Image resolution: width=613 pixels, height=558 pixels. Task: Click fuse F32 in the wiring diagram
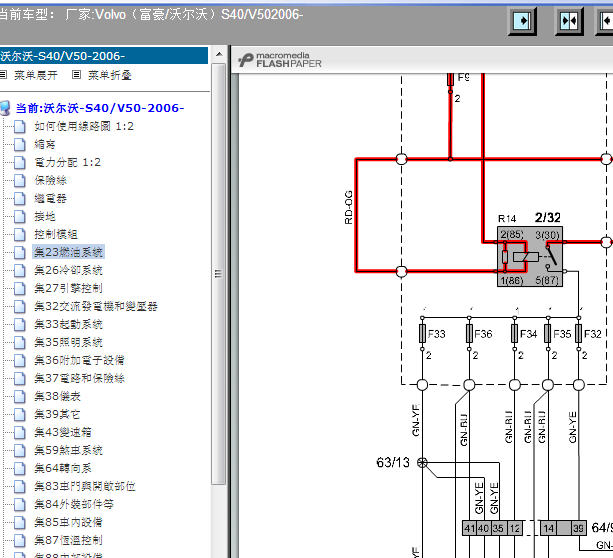point(579,334)
